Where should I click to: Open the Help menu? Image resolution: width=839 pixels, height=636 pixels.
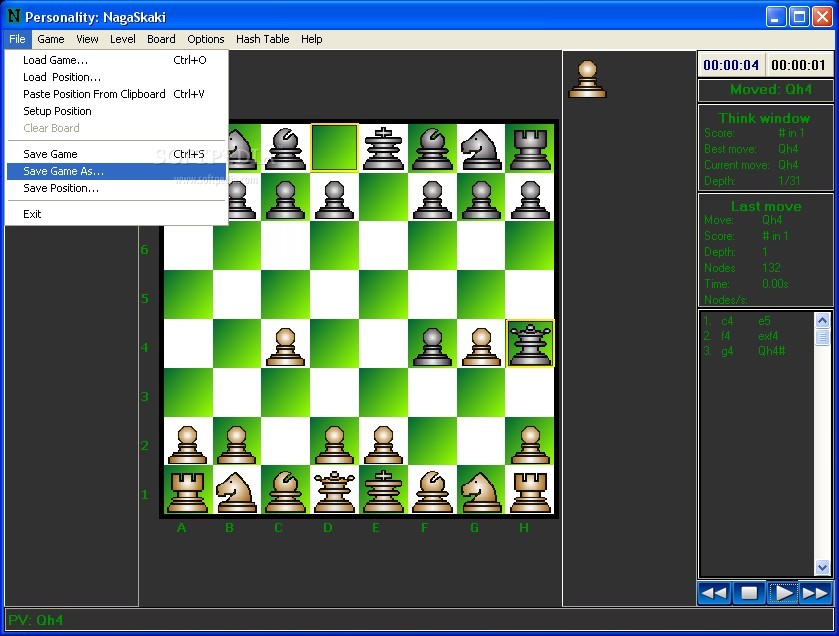click(311, 39)
